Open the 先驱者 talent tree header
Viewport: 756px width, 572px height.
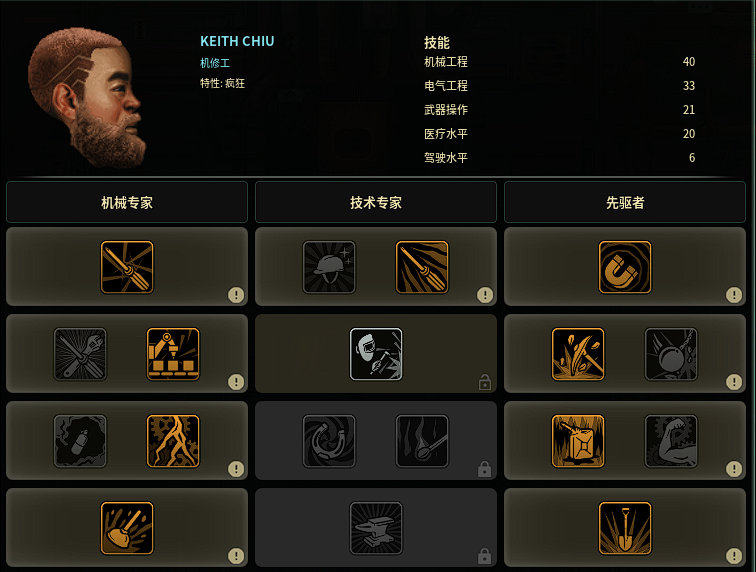point(625,202)
